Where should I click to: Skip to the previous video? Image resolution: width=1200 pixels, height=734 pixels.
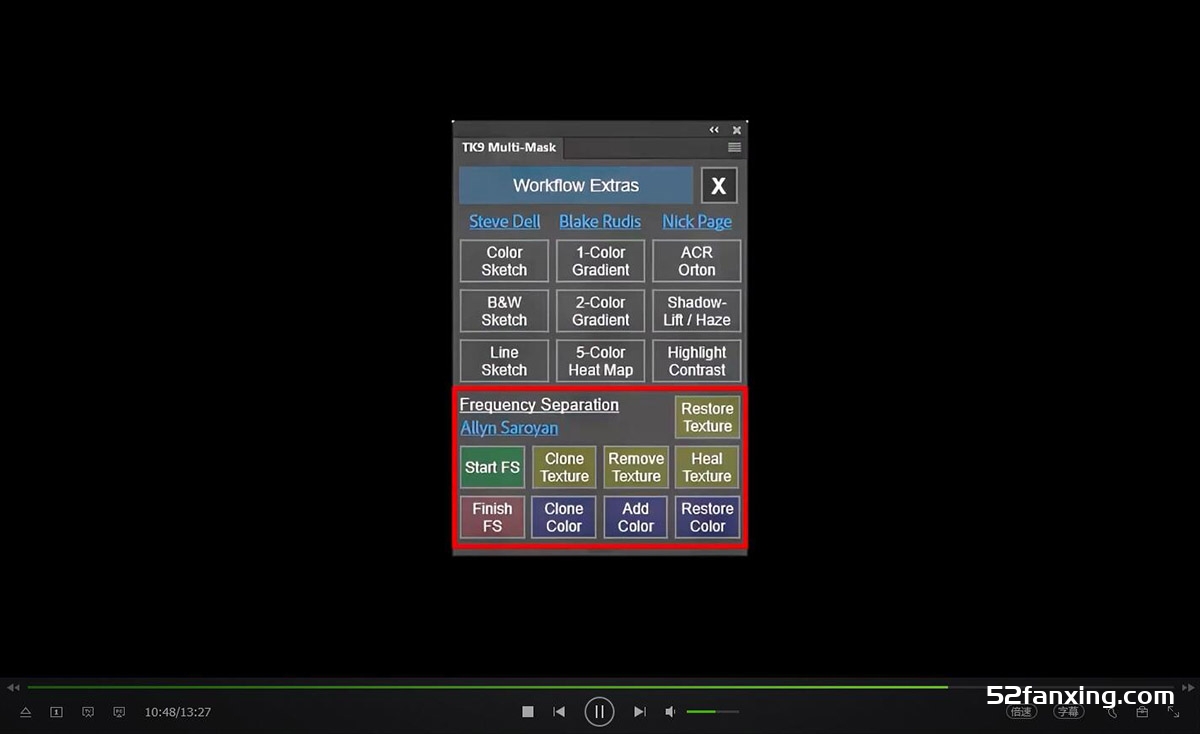[559, 712]
